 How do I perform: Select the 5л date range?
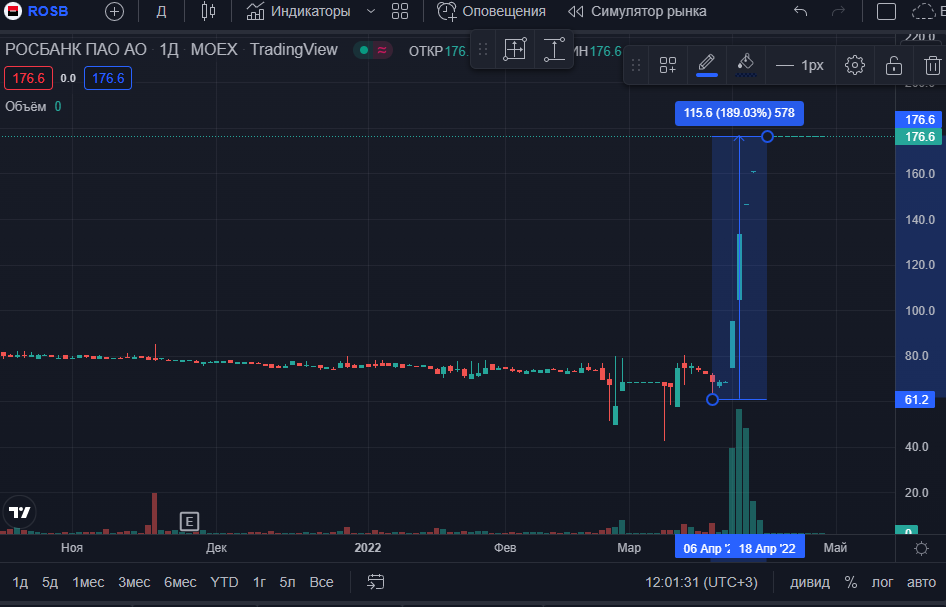[x=287, y=582]
